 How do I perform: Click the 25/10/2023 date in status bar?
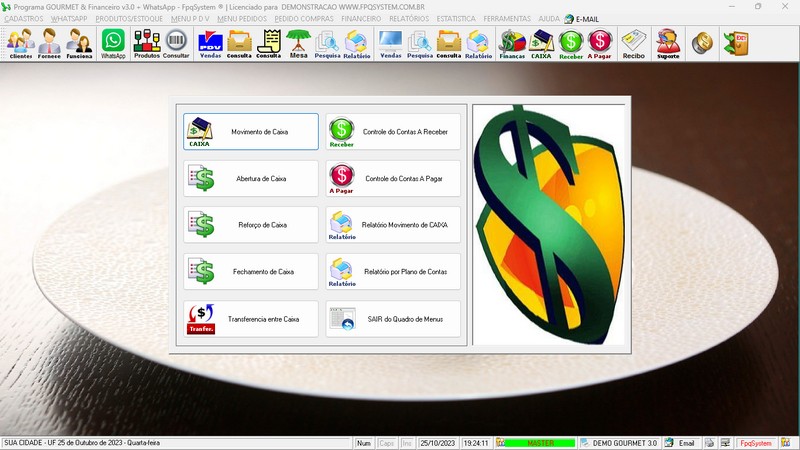pyautogui.click(x=437, y=443)
